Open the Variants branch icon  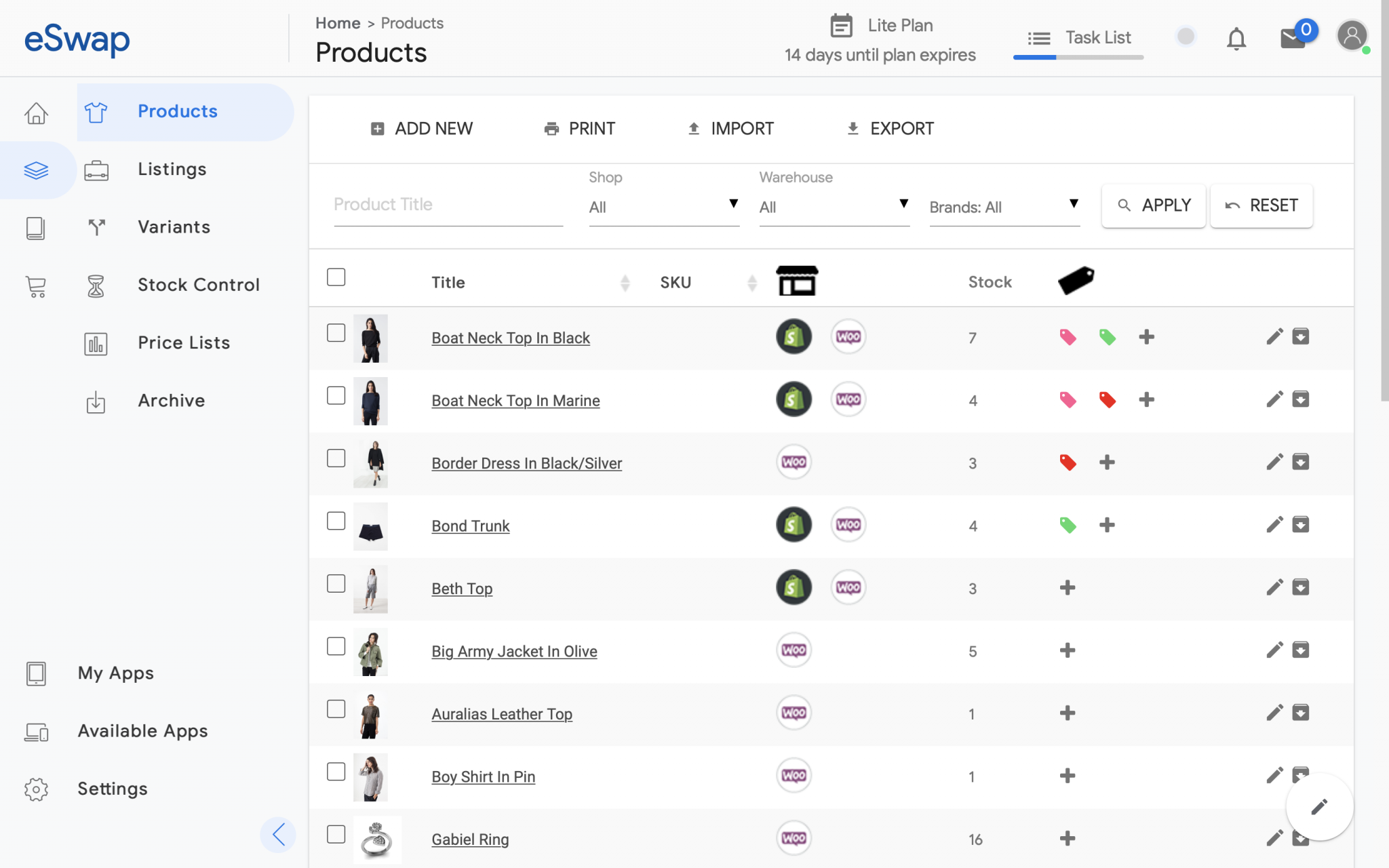[96, 227]
